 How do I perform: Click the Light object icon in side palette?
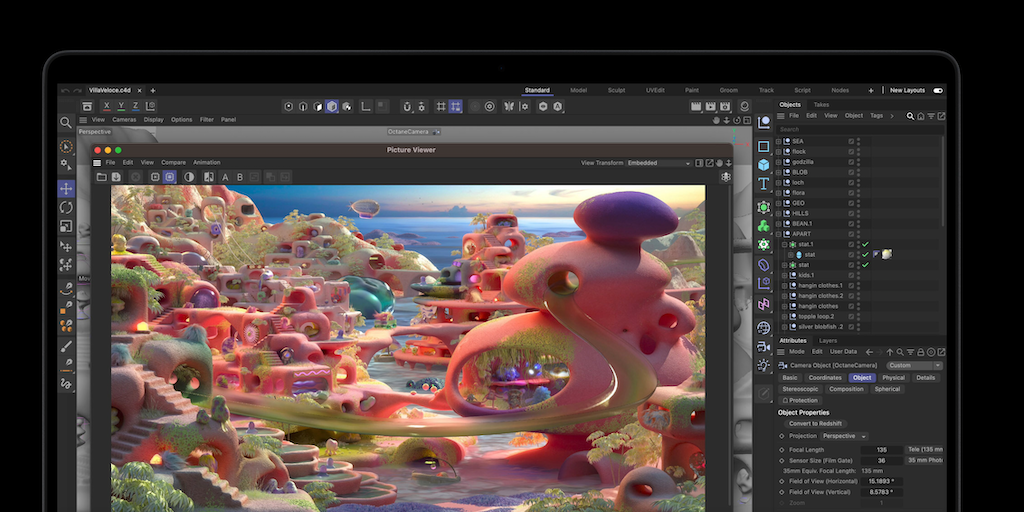click(x=764, y=366)
